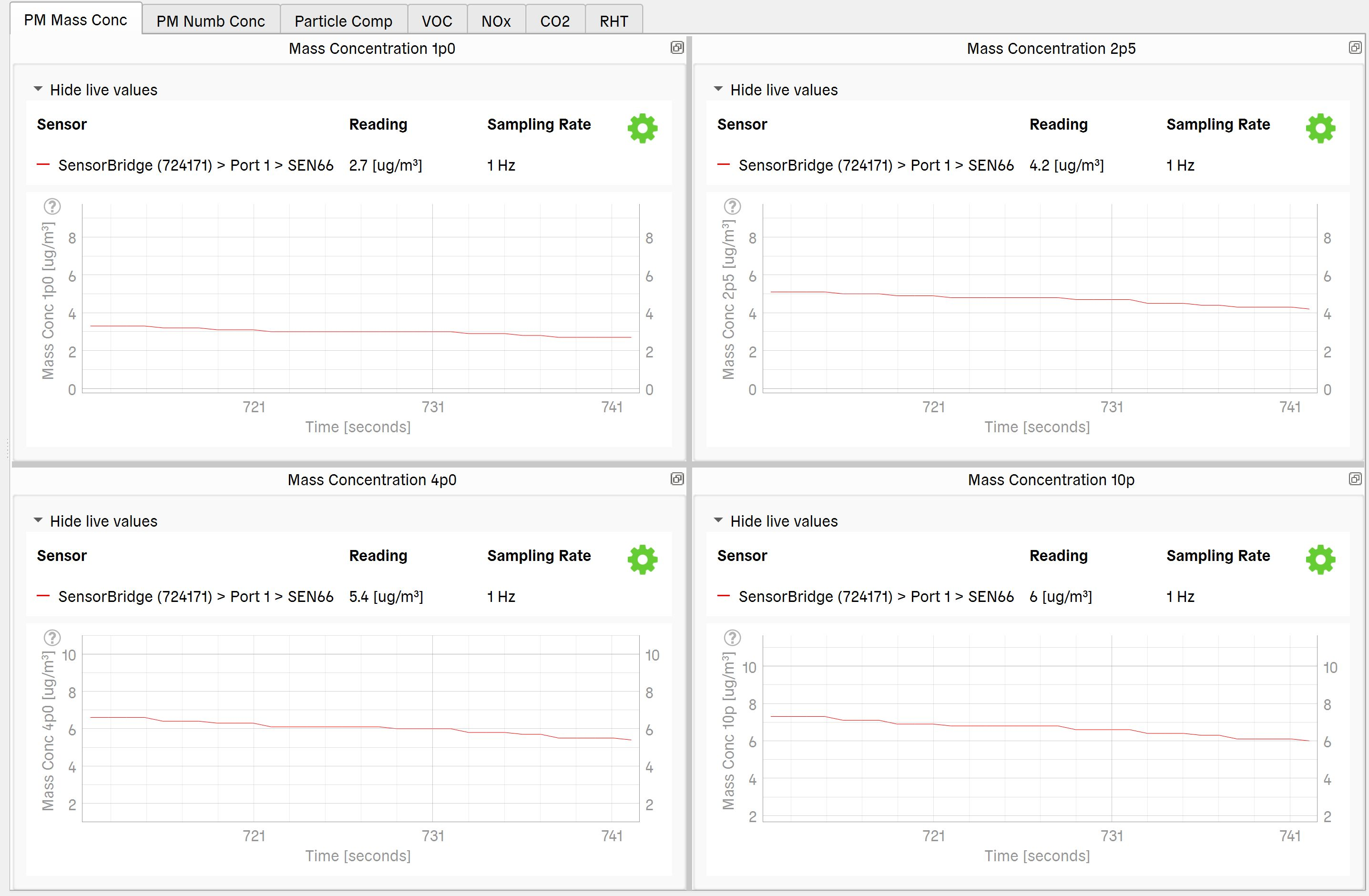
Task: Undock the Mass Concentration 1p0 panel
Action: tap(677, 48)
